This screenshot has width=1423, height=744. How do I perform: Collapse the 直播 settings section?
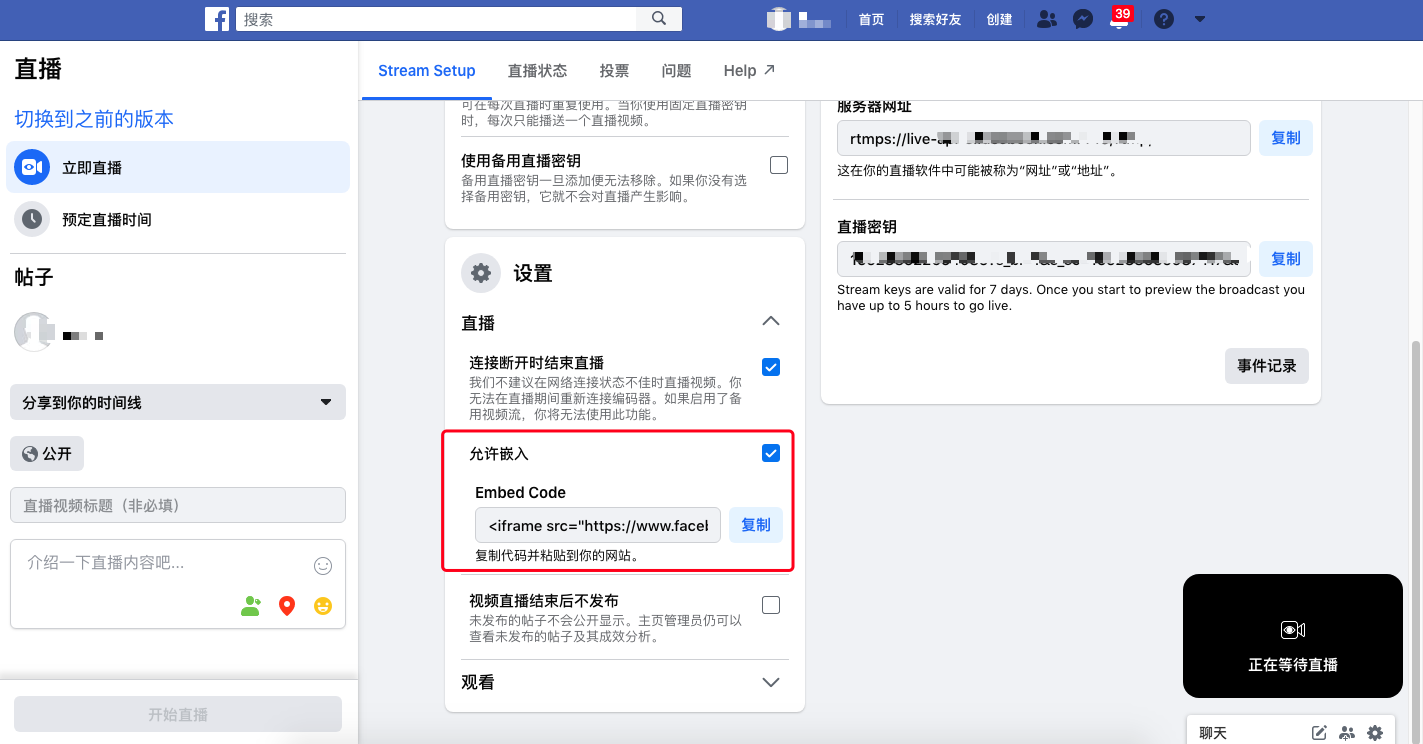coord(770,321)
